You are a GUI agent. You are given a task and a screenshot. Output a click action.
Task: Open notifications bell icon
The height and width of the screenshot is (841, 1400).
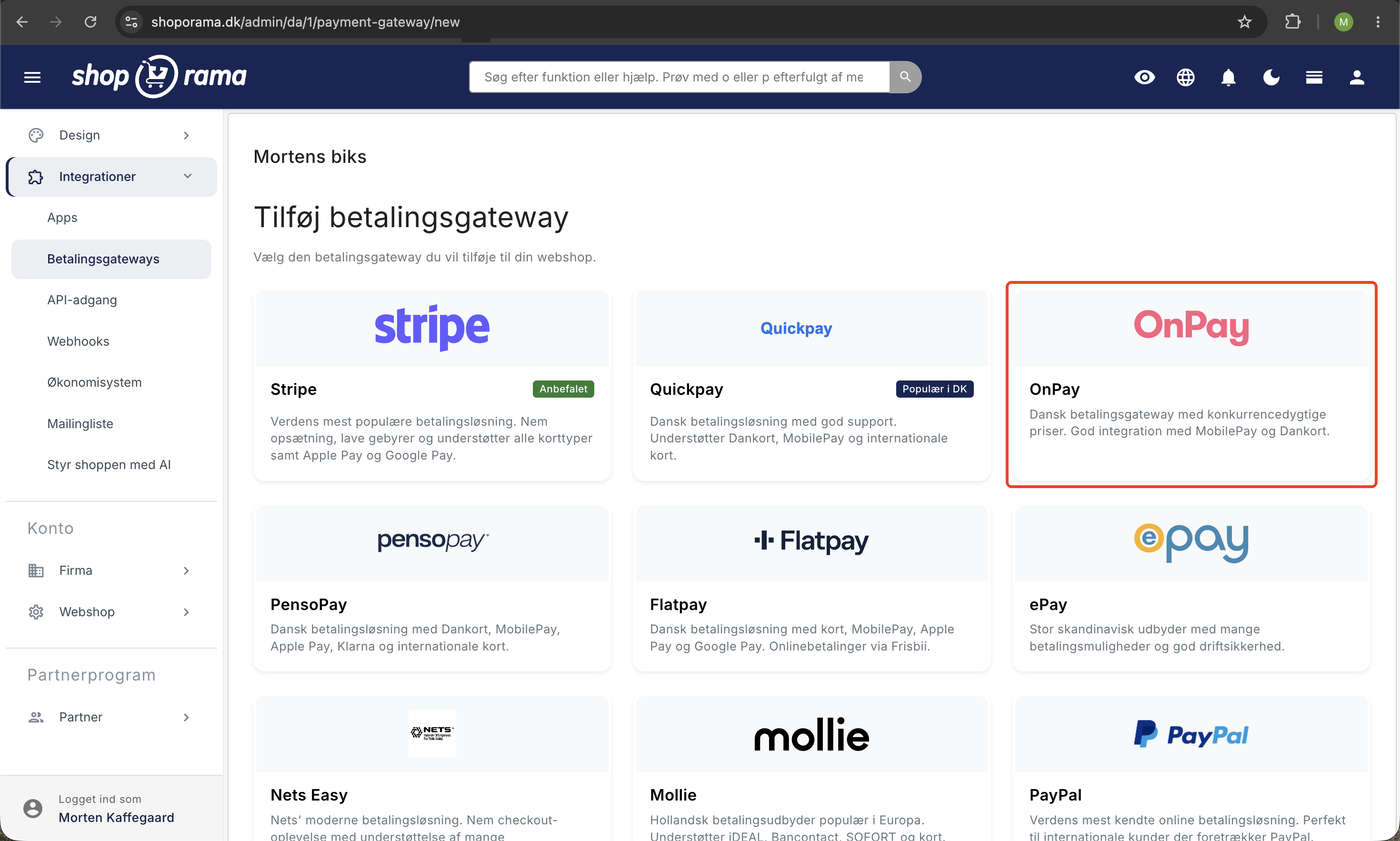point(1229,77)
